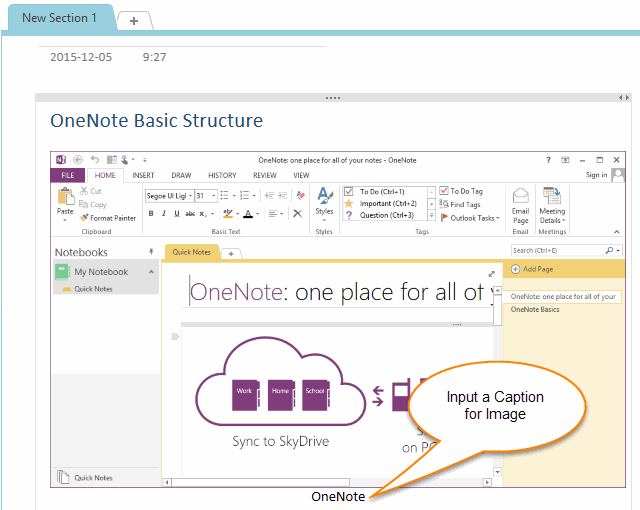Click the Add Page button
Image resolution: width=640 pixels, height=510 pixels.
coord(533,269)
